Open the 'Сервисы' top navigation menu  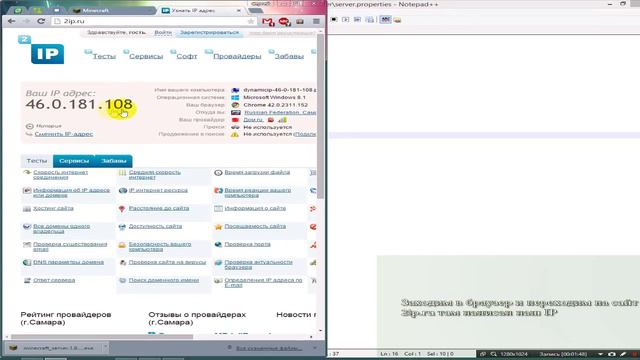tap(146, 56)
